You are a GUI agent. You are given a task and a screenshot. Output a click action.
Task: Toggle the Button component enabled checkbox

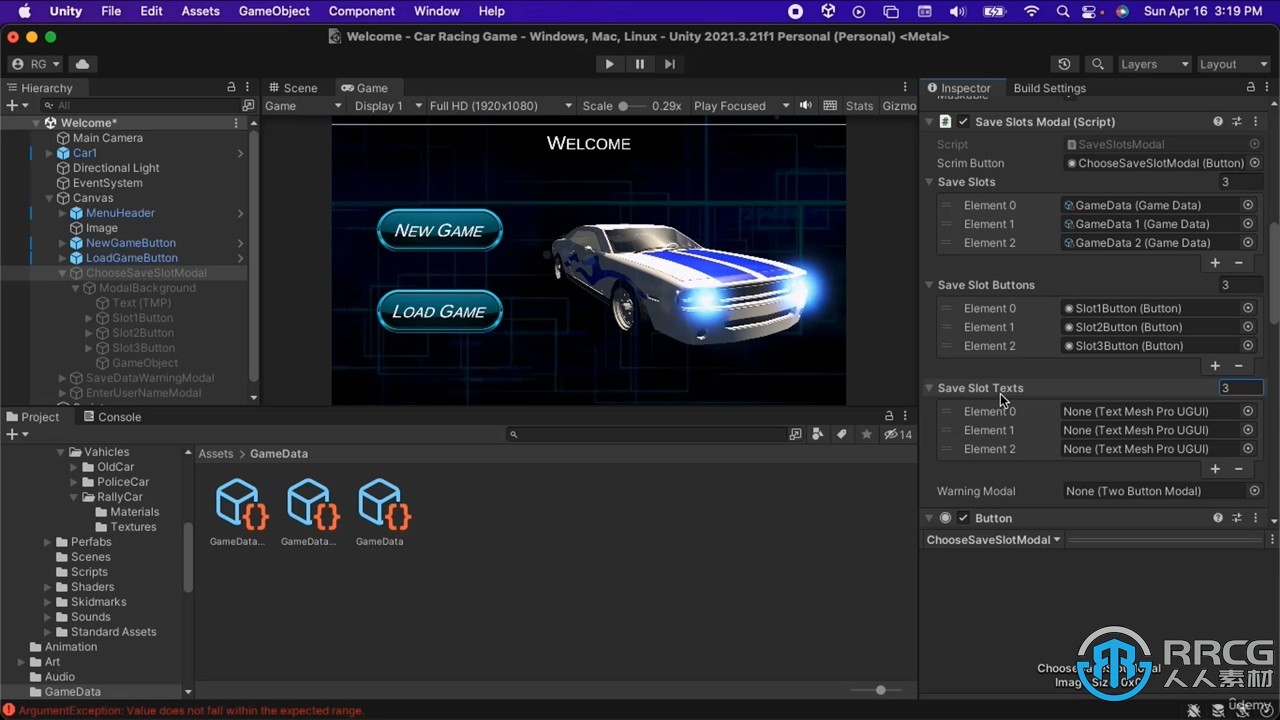click(963, 518)
